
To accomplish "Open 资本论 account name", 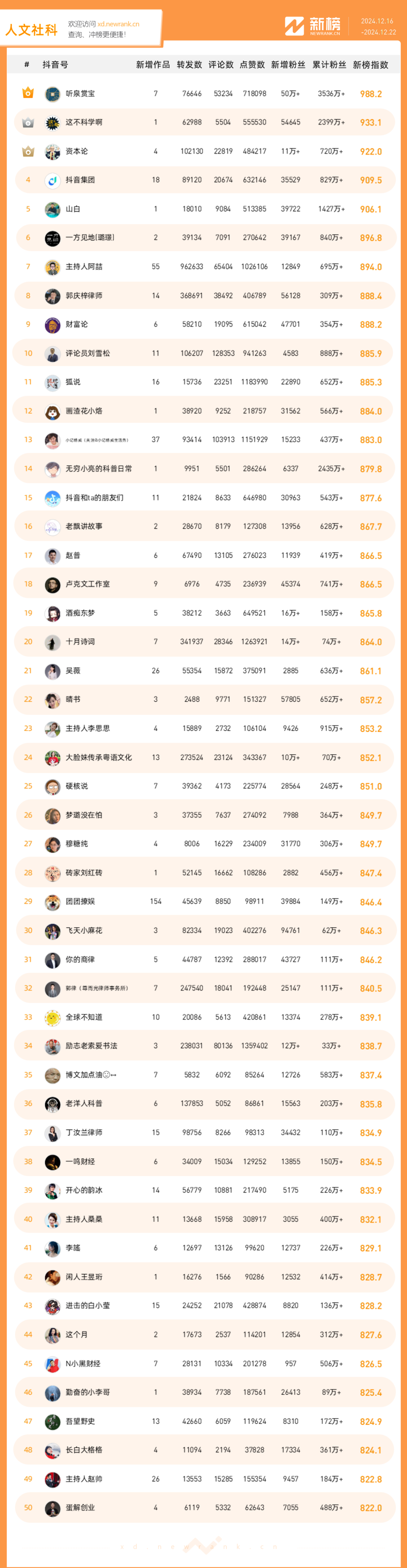I will (x=77, y=151).
